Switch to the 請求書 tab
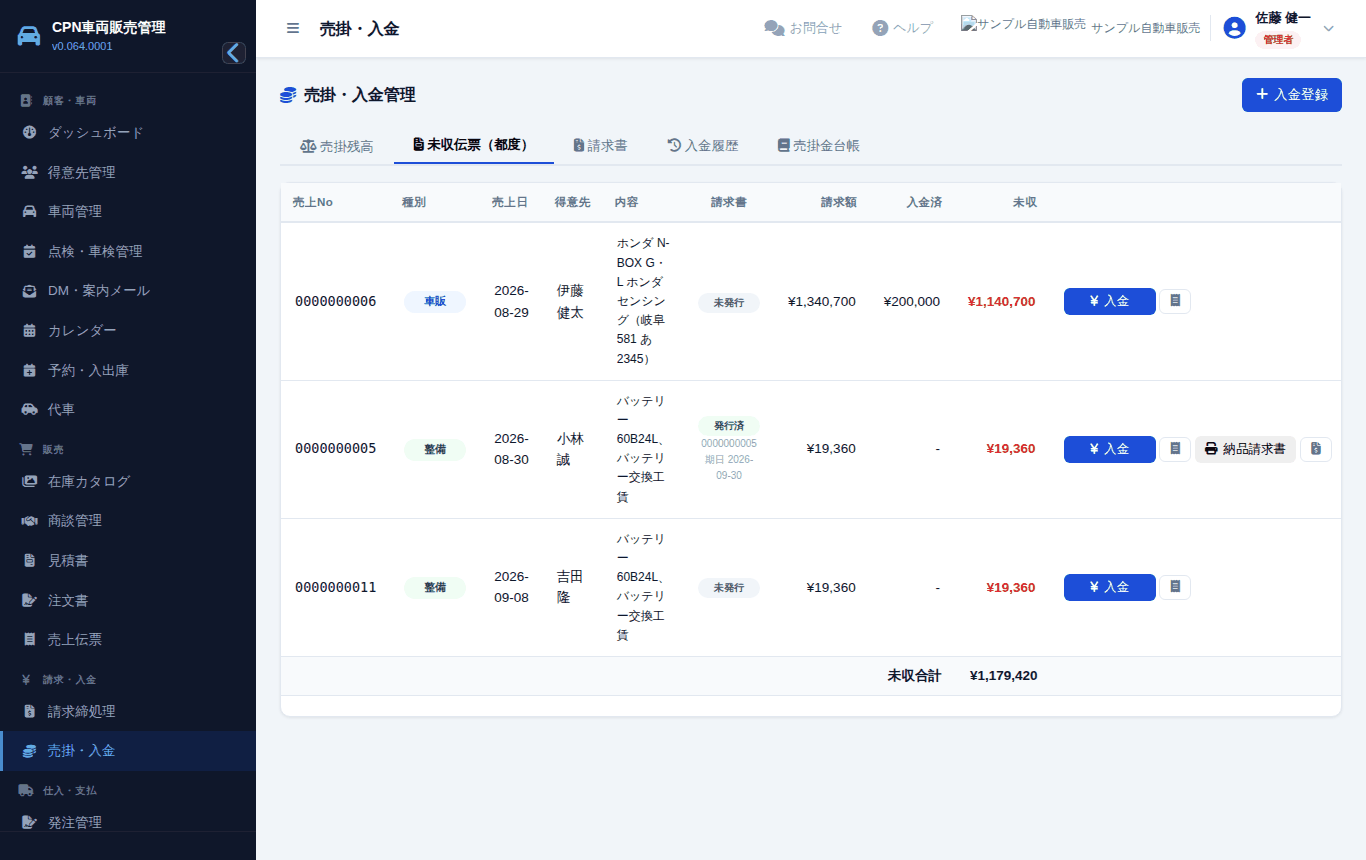 (x=600, y=146)
